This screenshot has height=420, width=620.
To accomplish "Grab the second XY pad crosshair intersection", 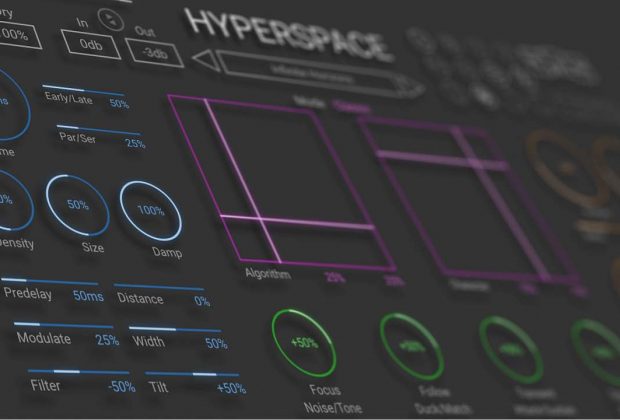I will coord(476,162).
